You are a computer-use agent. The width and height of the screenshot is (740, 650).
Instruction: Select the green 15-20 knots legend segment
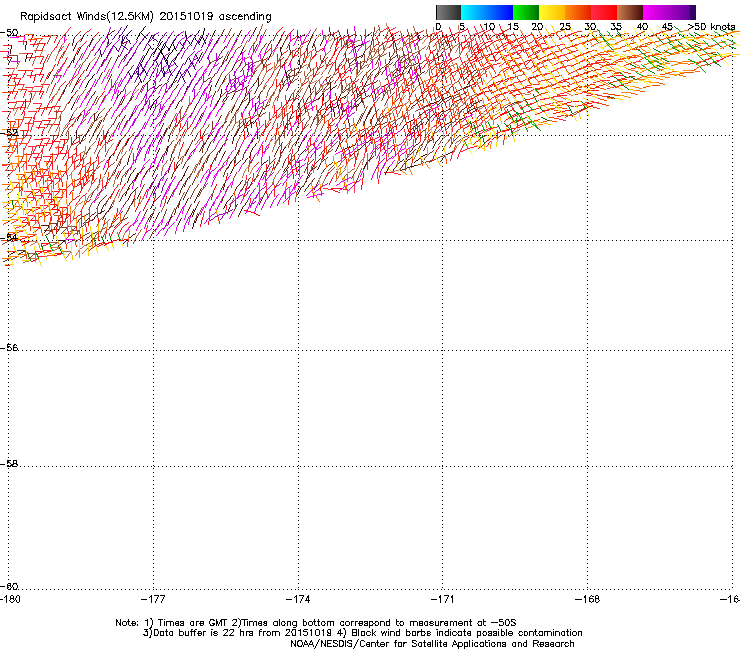point(526,12)
